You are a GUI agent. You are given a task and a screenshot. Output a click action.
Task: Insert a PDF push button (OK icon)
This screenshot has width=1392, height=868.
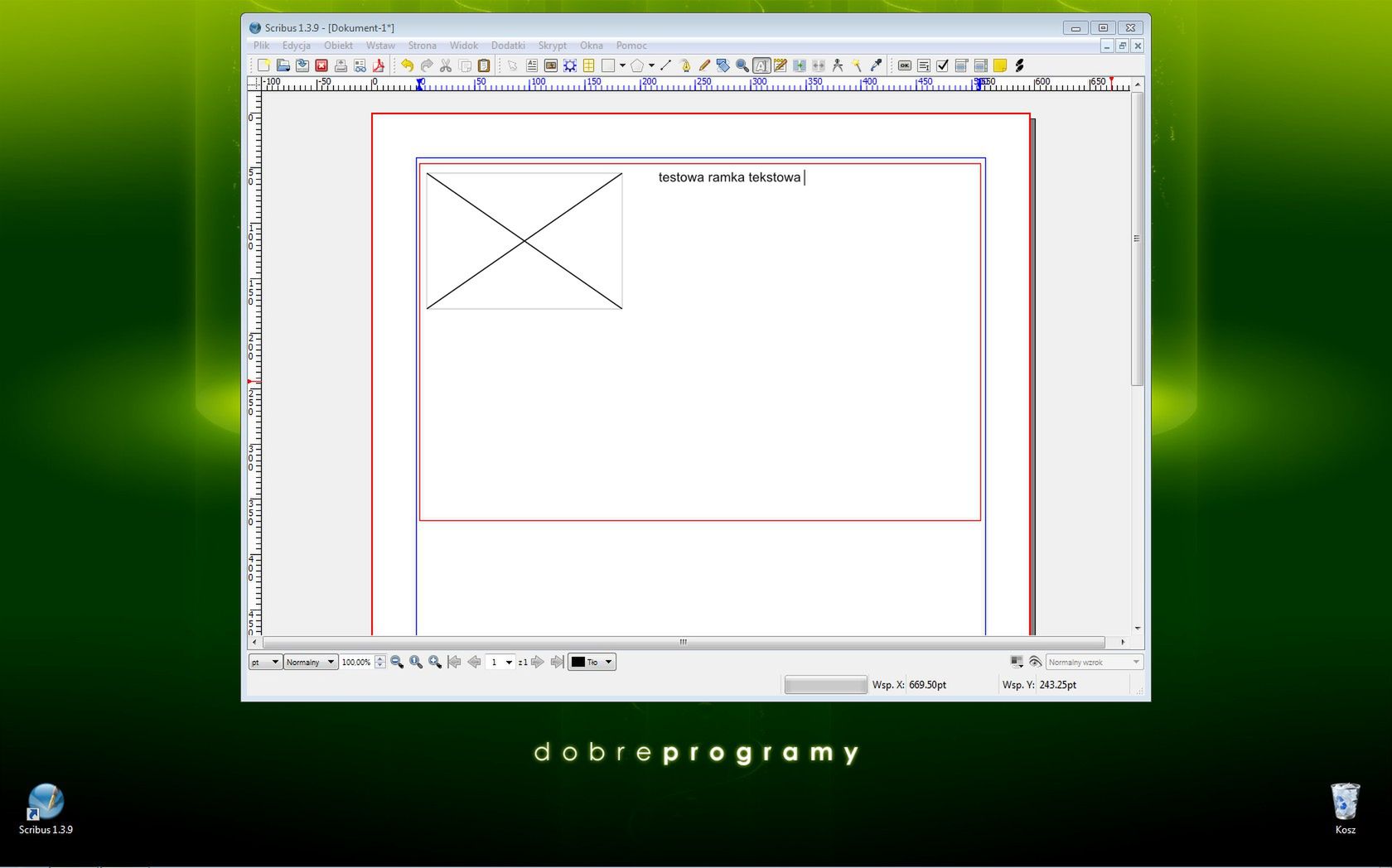coord(905,65)
